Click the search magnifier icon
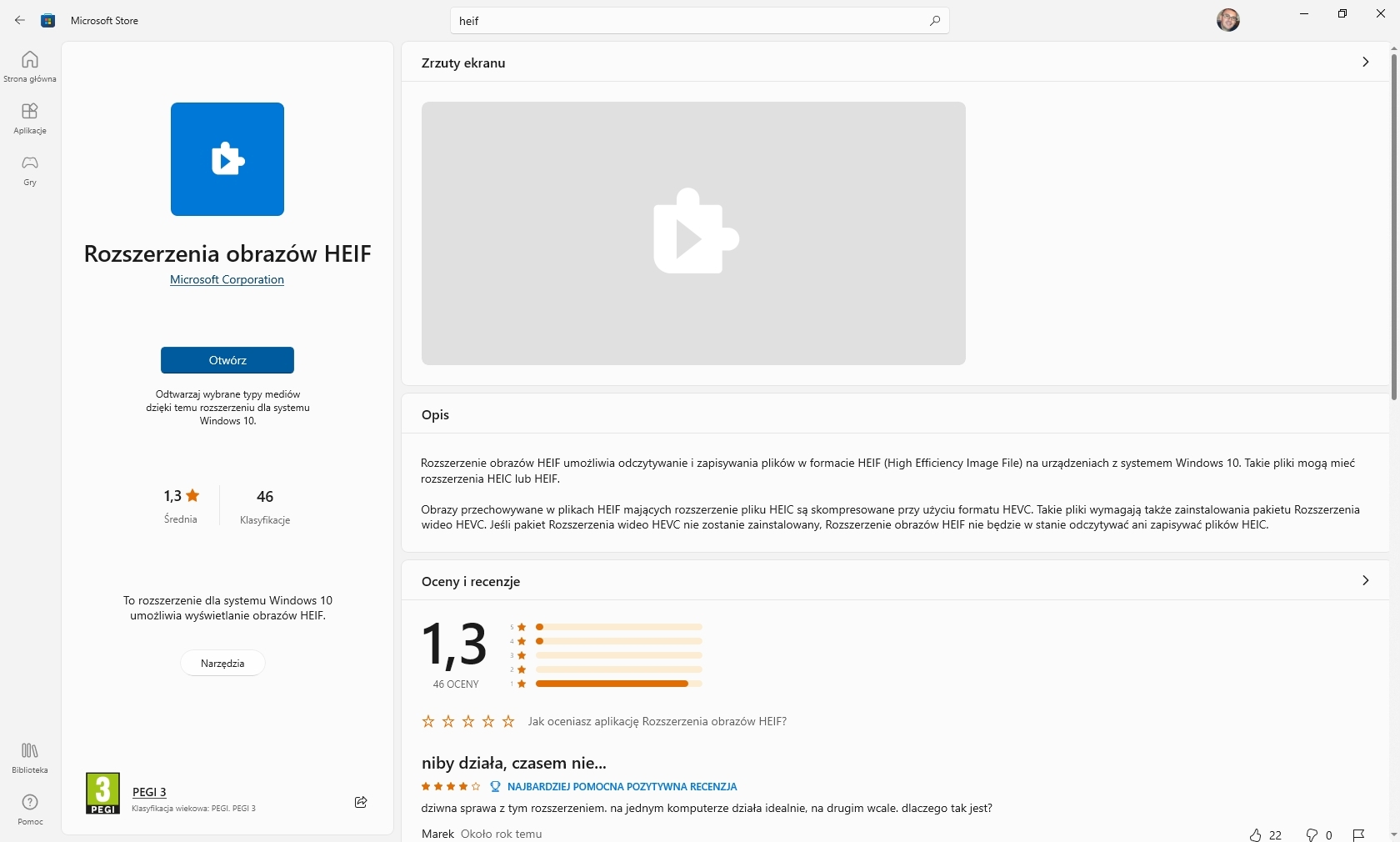The width and height of the screenshot is (1400, 842). 934,21
